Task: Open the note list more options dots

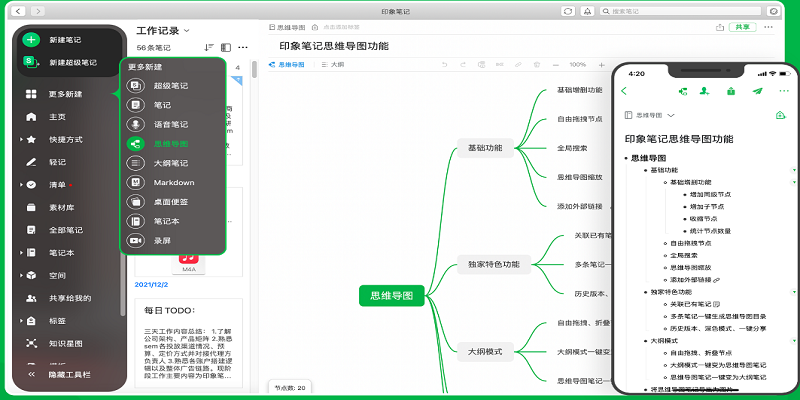Action: [243, 47]
